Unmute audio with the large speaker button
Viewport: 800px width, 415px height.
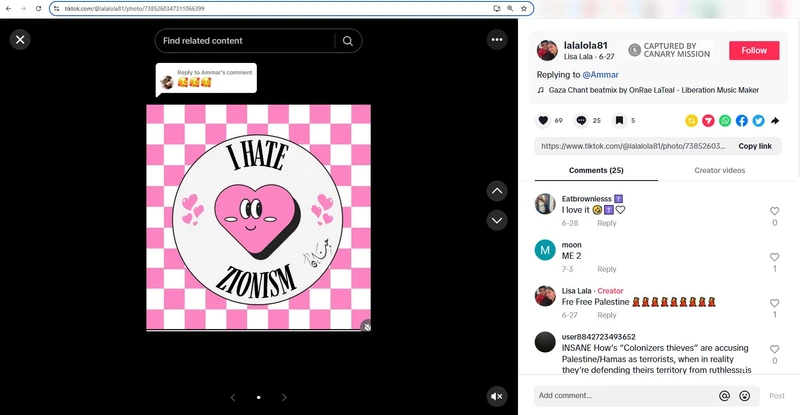click(497, 396)
